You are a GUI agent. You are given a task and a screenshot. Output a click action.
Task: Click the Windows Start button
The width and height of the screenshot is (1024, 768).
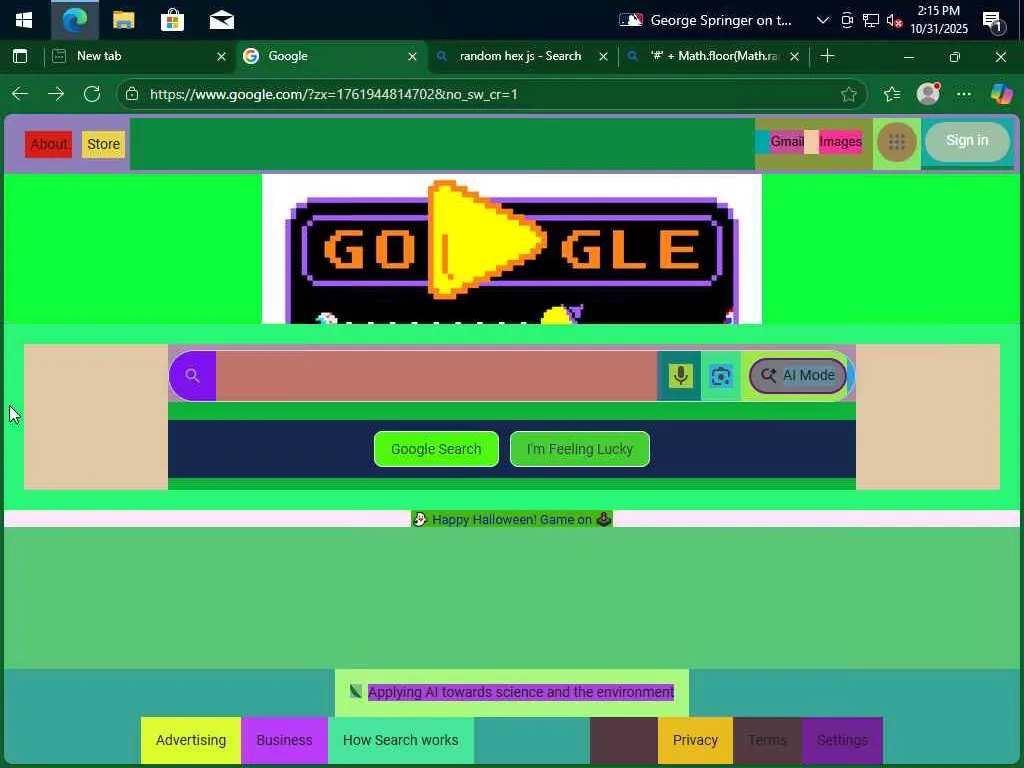point(24,20)
